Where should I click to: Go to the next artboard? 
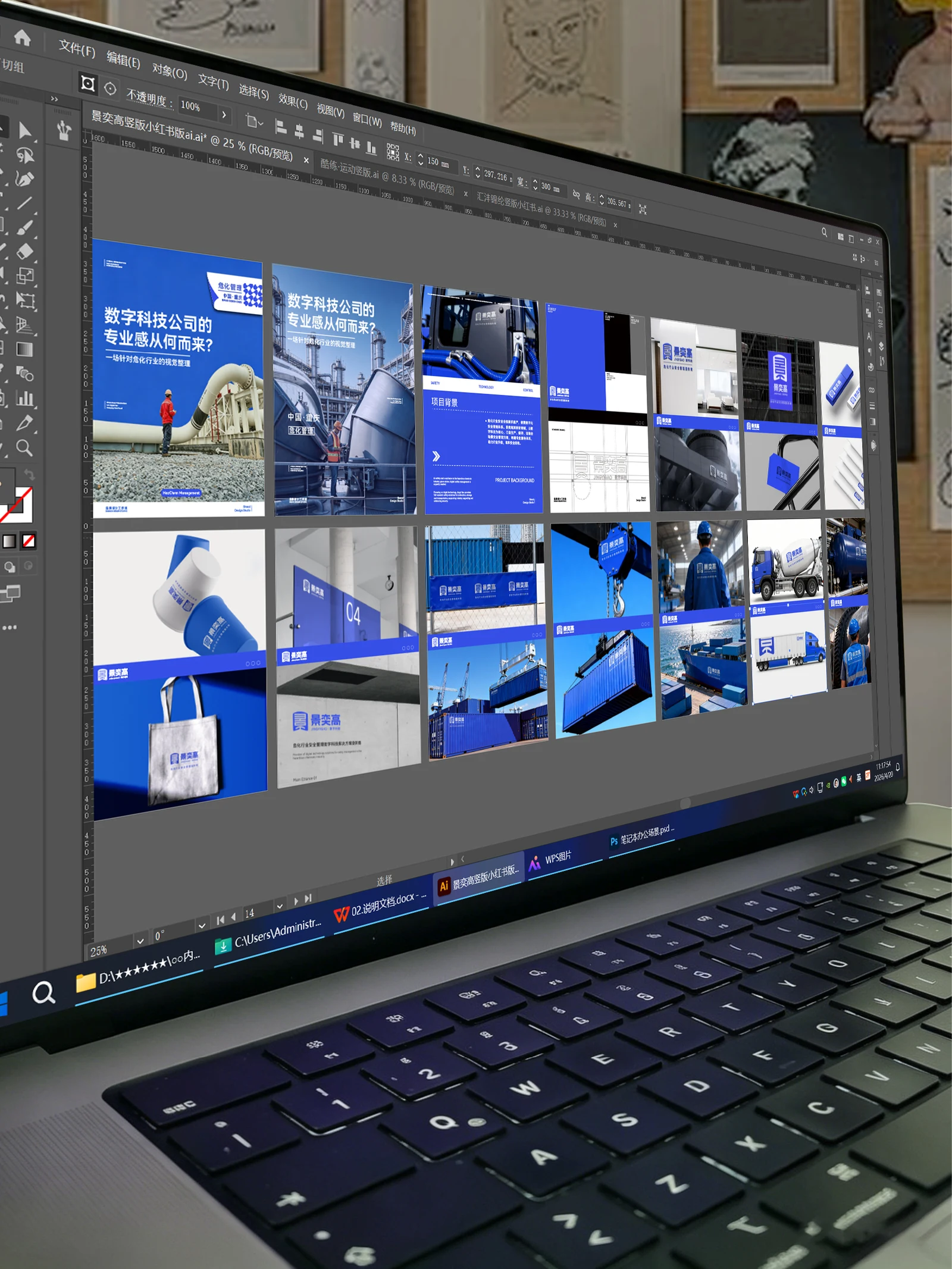296,901
